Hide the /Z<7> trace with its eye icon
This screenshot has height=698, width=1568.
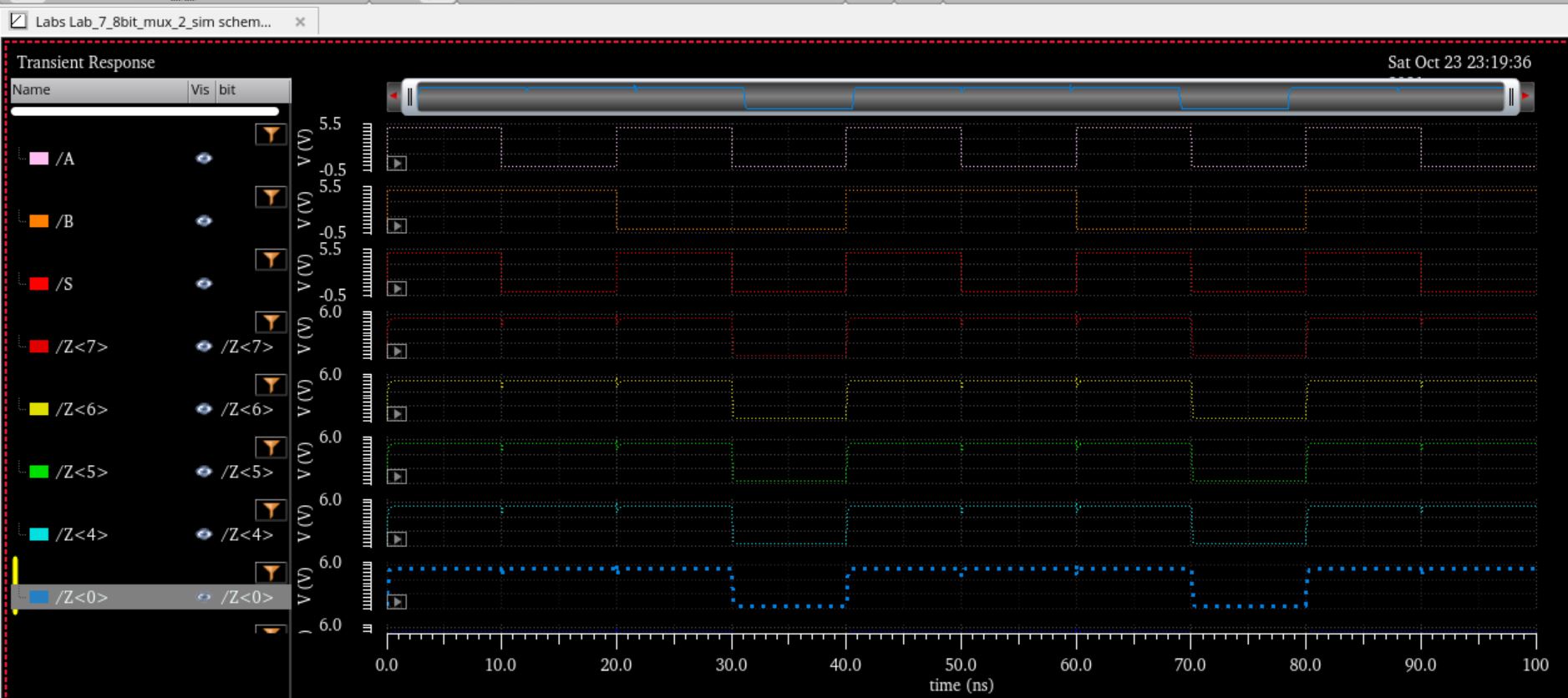tap(204, 346)
